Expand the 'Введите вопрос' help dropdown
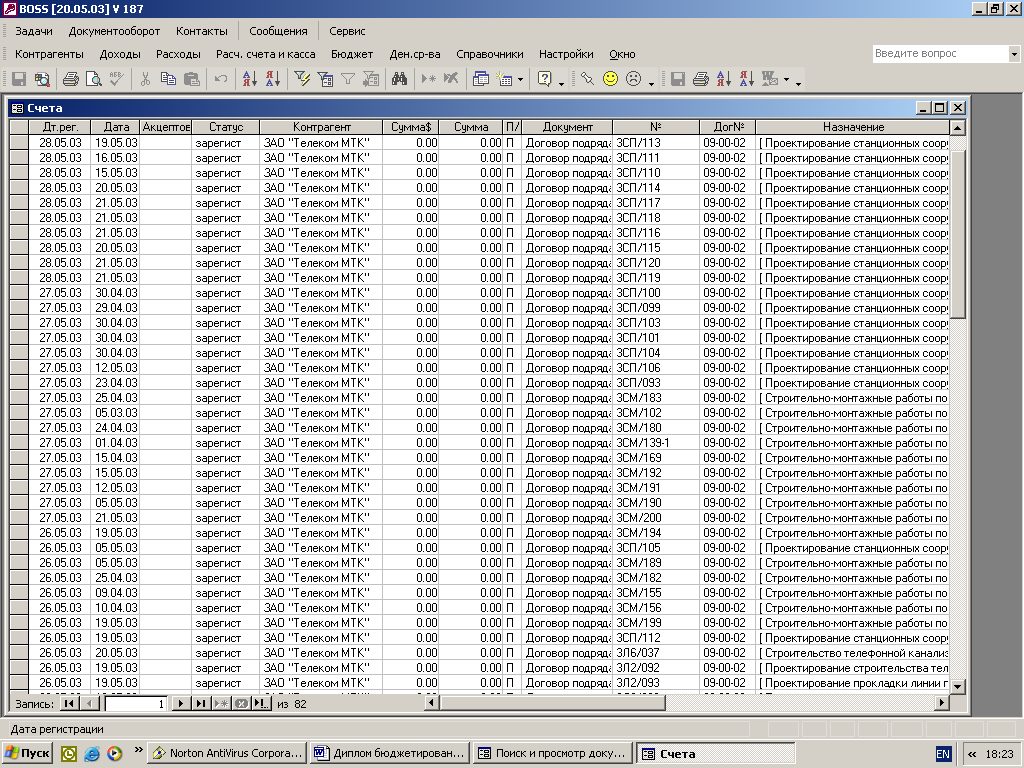 click(x=1013, y=54)
